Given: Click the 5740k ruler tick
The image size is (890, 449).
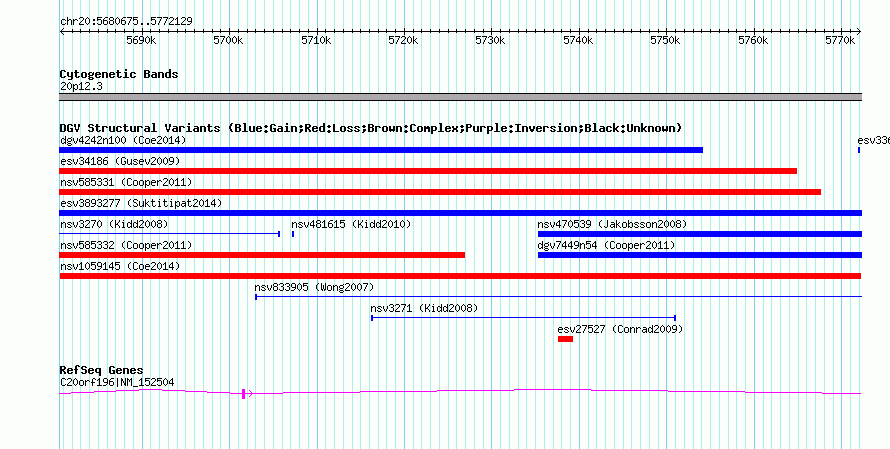Looking at the screenshot, I should (578, 40).
